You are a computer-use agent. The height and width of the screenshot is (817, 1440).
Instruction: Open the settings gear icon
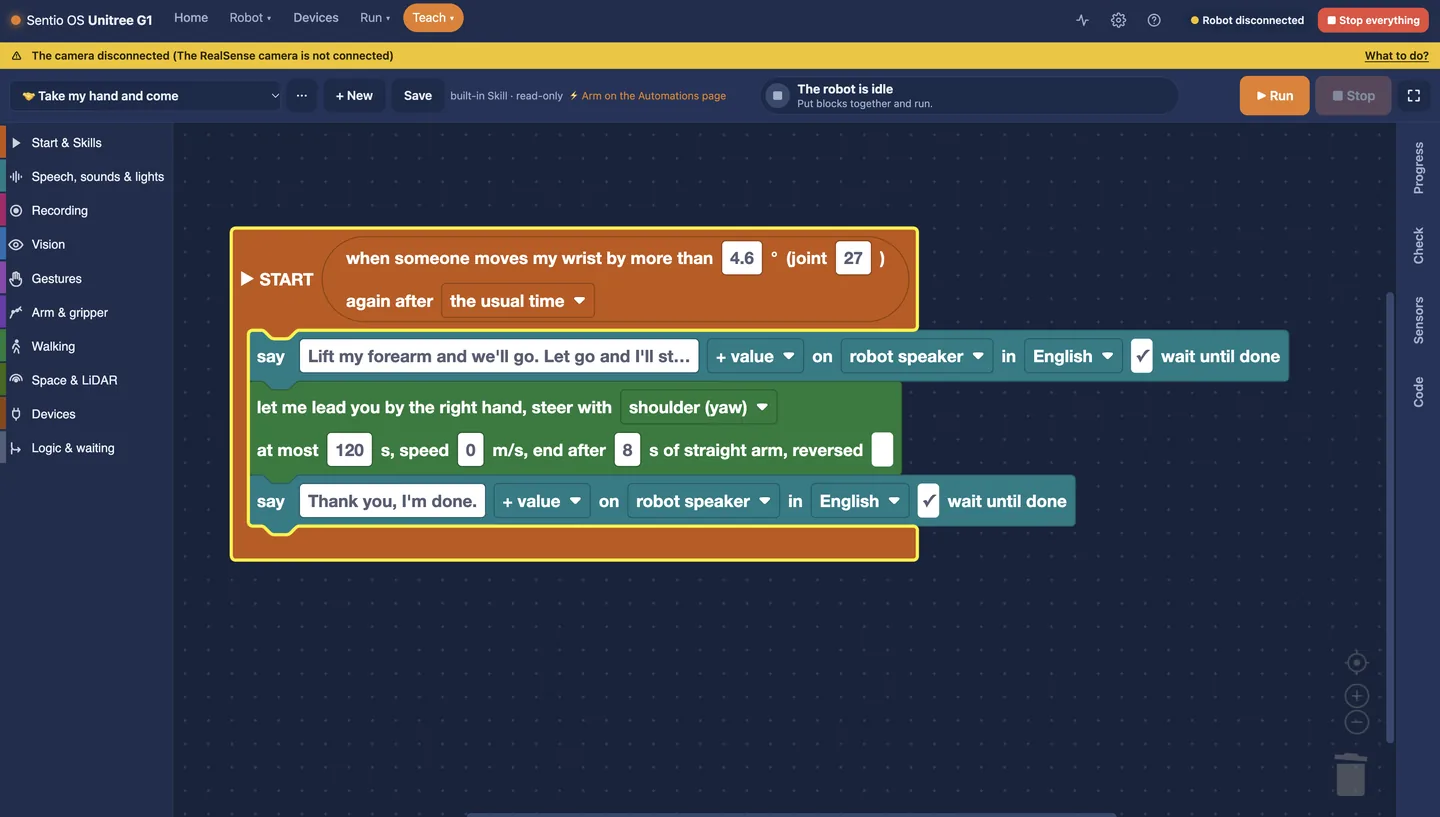[1118, 20]
